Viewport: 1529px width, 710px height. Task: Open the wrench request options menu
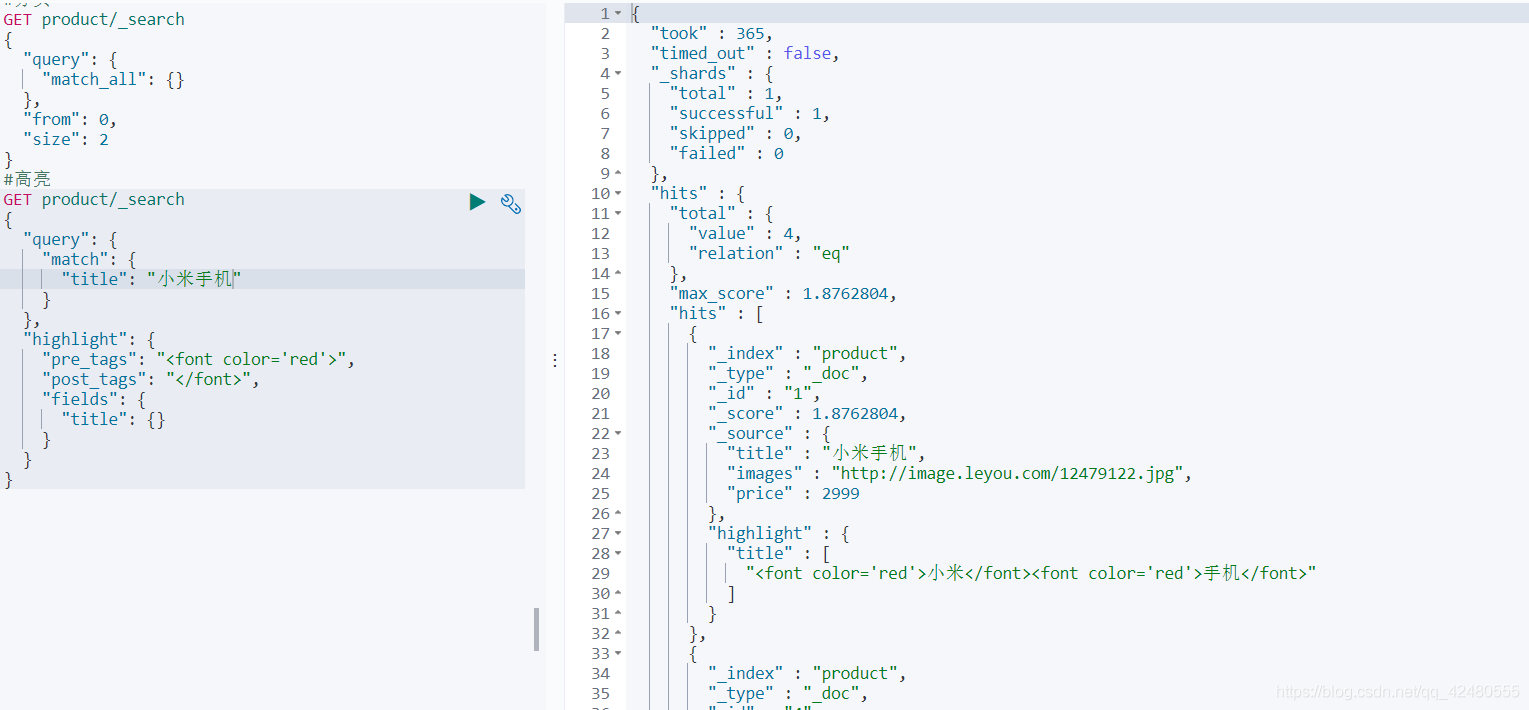pos(511,204)
